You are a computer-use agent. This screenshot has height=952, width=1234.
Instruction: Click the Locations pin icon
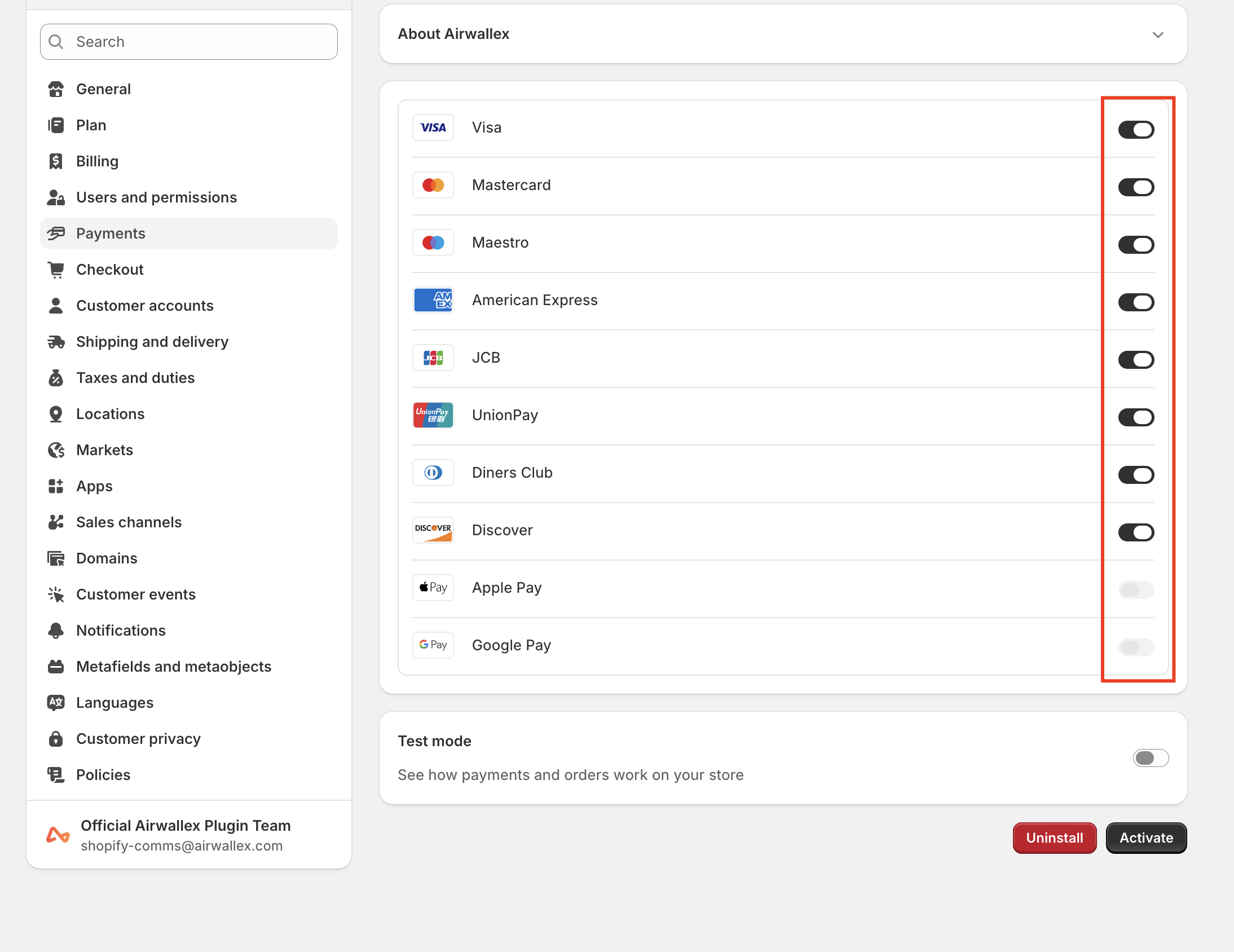(x=56, y=414)
